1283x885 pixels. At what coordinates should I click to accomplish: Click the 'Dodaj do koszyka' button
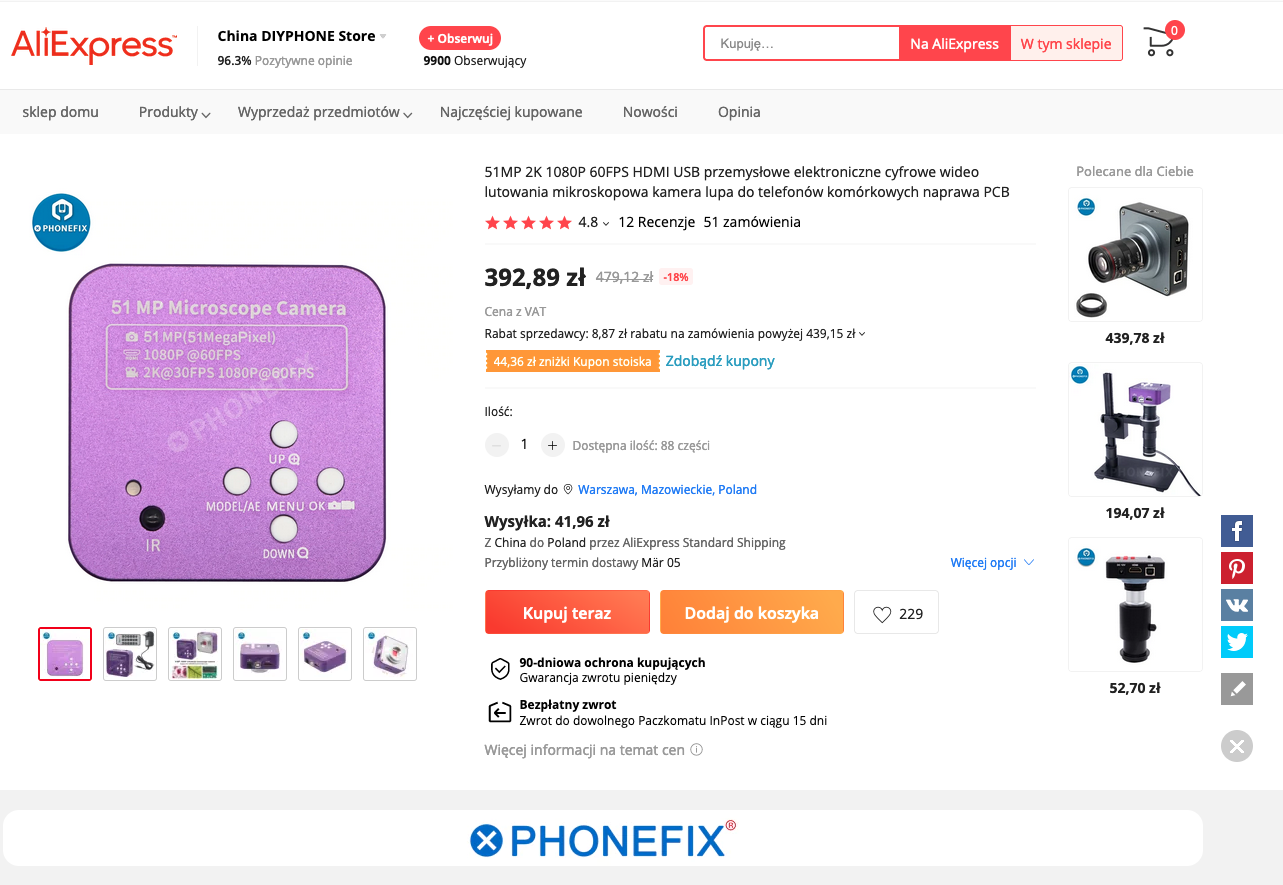(751, 613)
